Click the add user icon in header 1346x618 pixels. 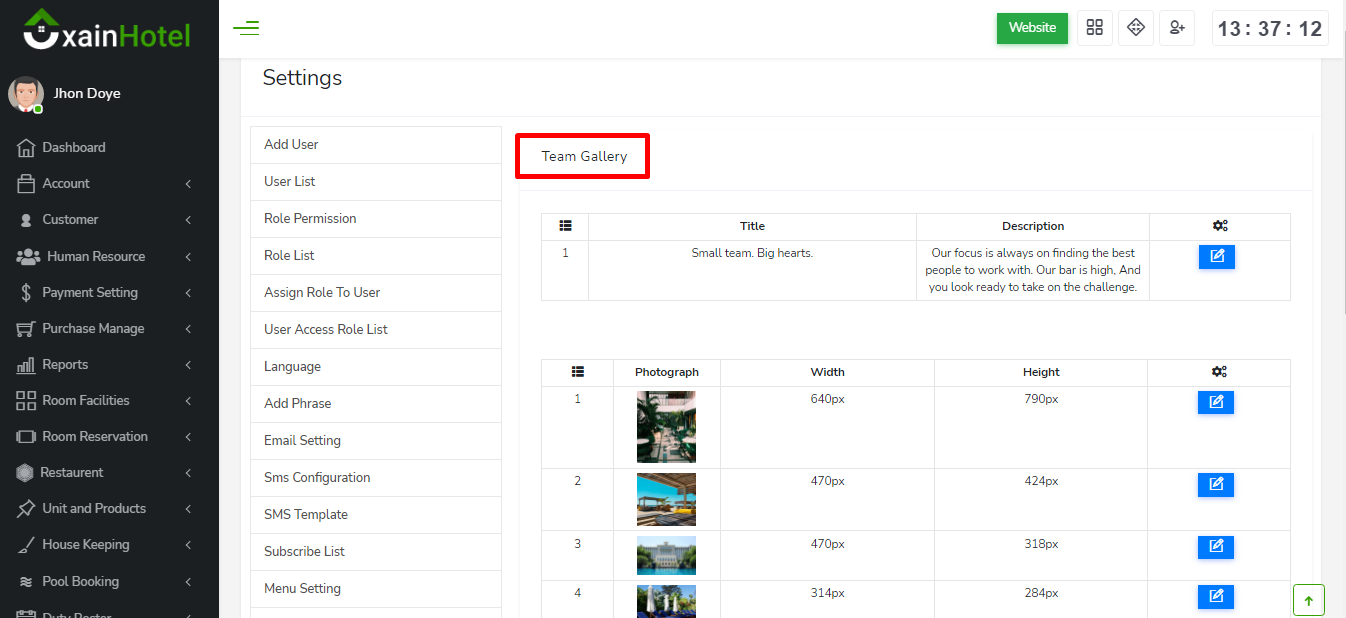tap(1177, 28)
